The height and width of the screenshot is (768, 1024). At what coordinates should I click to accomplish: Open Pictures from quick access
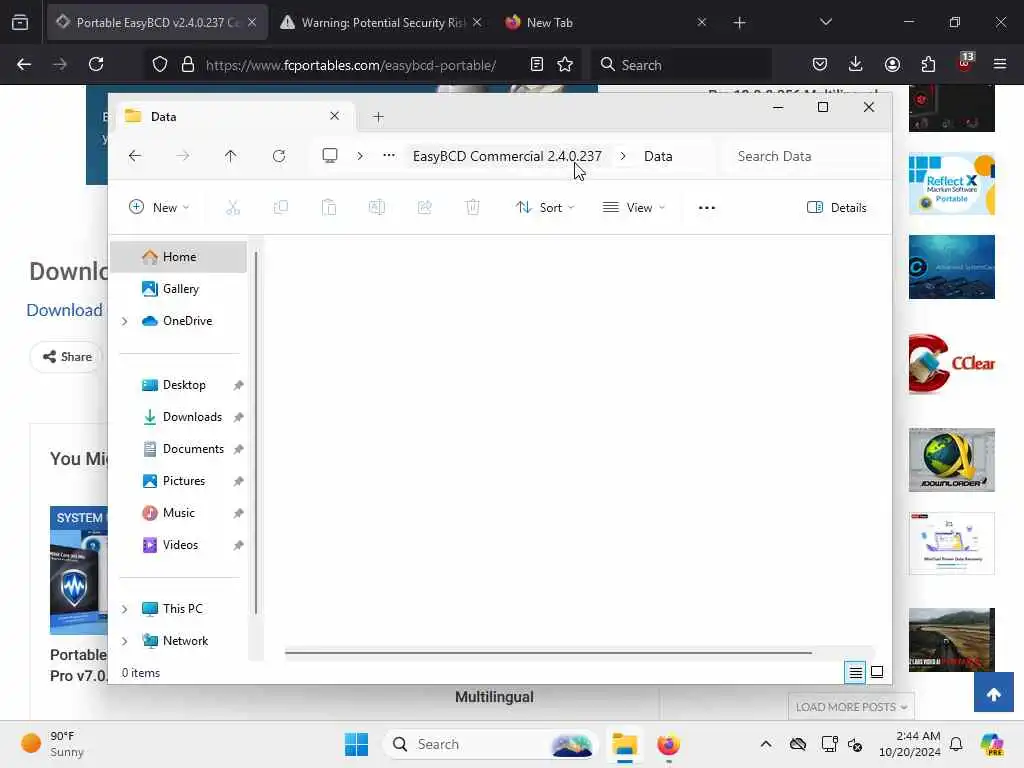(184, 481)
